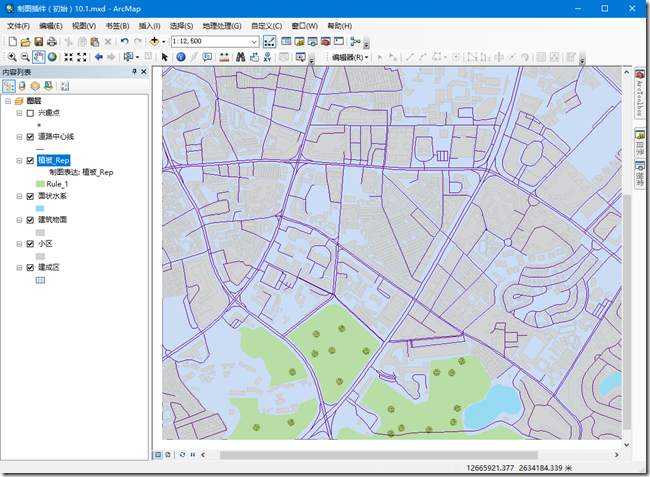Screen dimensions: 650x477
Task: Enable the 兴趣点 layer checkbox
Action: coord(30,113)
